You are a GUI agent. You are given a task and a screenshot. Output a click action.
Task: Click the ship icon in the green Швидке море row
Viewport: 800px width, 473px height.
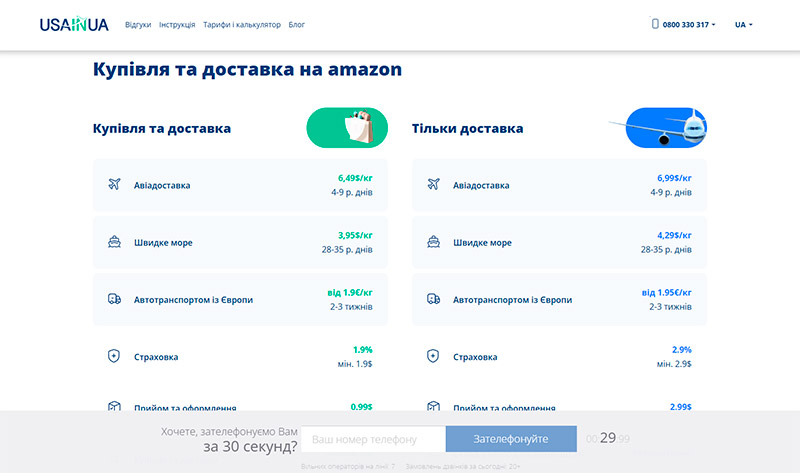114,242
